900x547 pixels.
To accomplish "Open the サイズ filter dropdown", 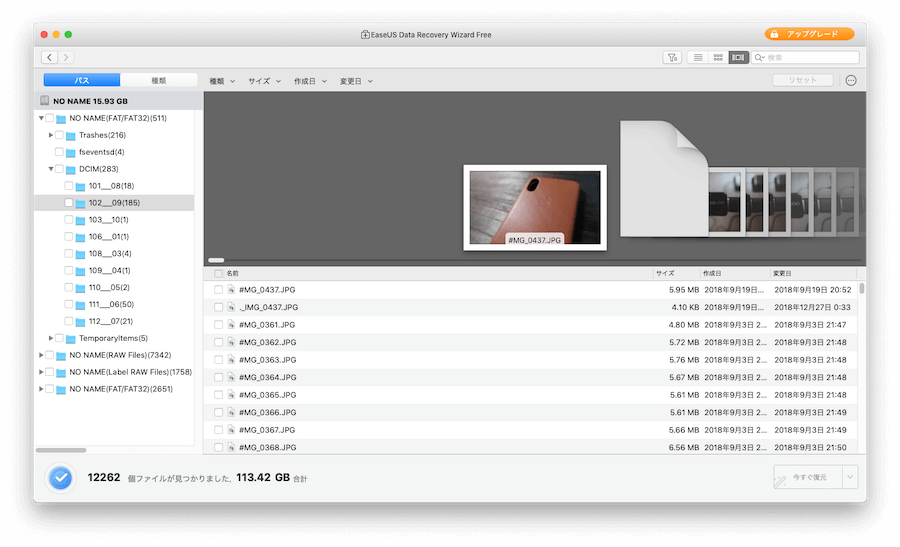I will tap(265, 81).
